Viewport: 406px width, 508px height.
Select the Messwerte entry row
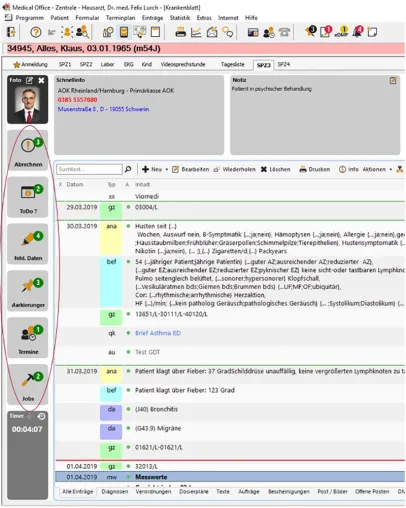point(230,477)
